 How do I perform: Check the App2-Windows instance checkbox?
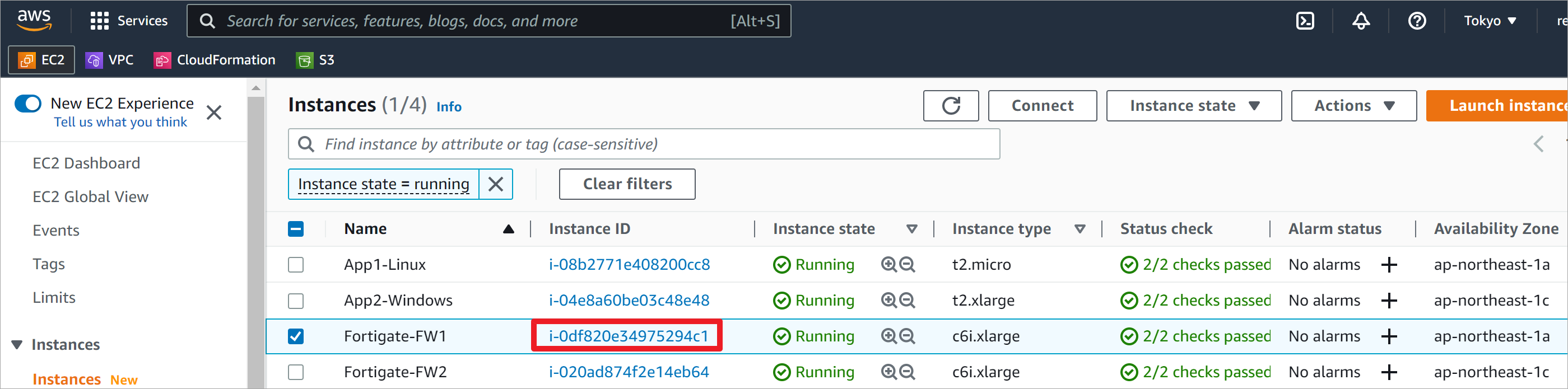pos(296,301)
